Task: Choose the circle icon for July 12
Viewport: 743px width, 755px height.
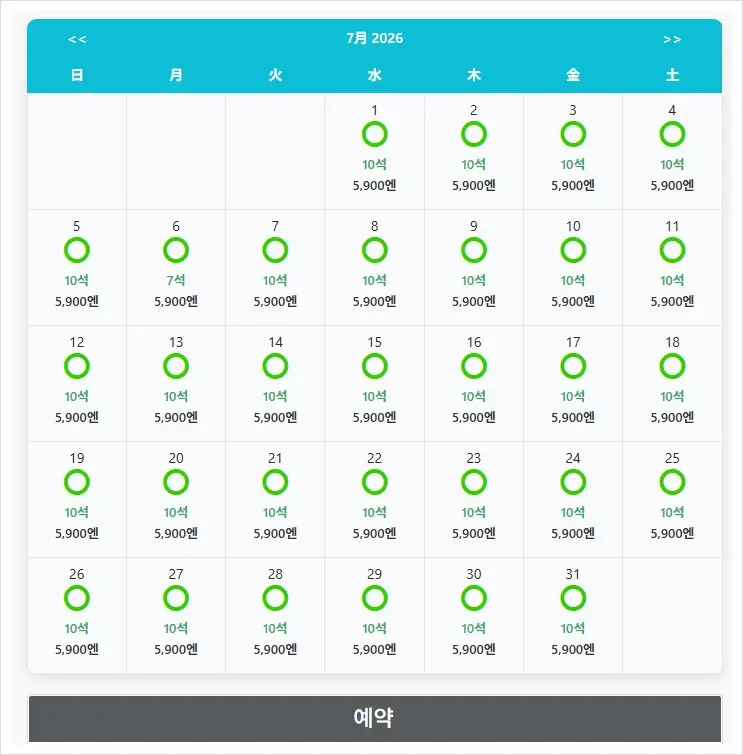Action: coord(77,366)
